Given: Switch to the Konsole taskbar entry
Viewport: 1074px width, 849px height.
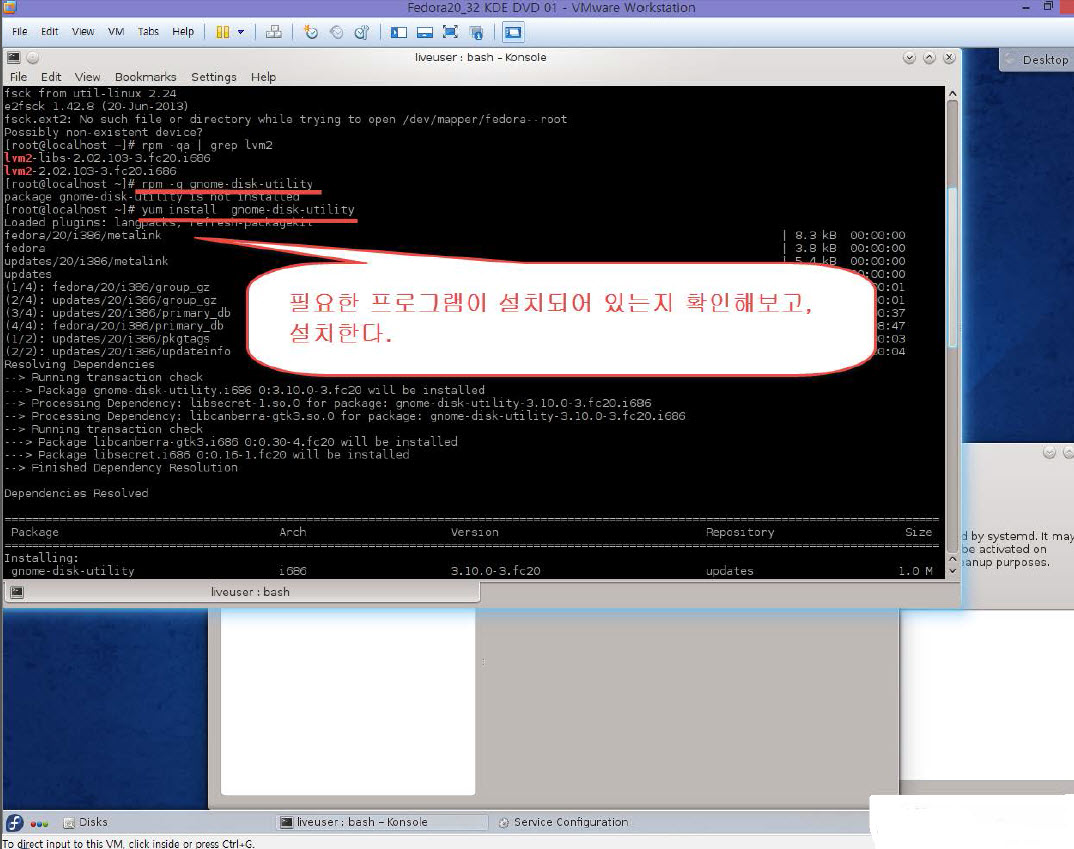Looking at the screenshot, I should tap(382, 822).
